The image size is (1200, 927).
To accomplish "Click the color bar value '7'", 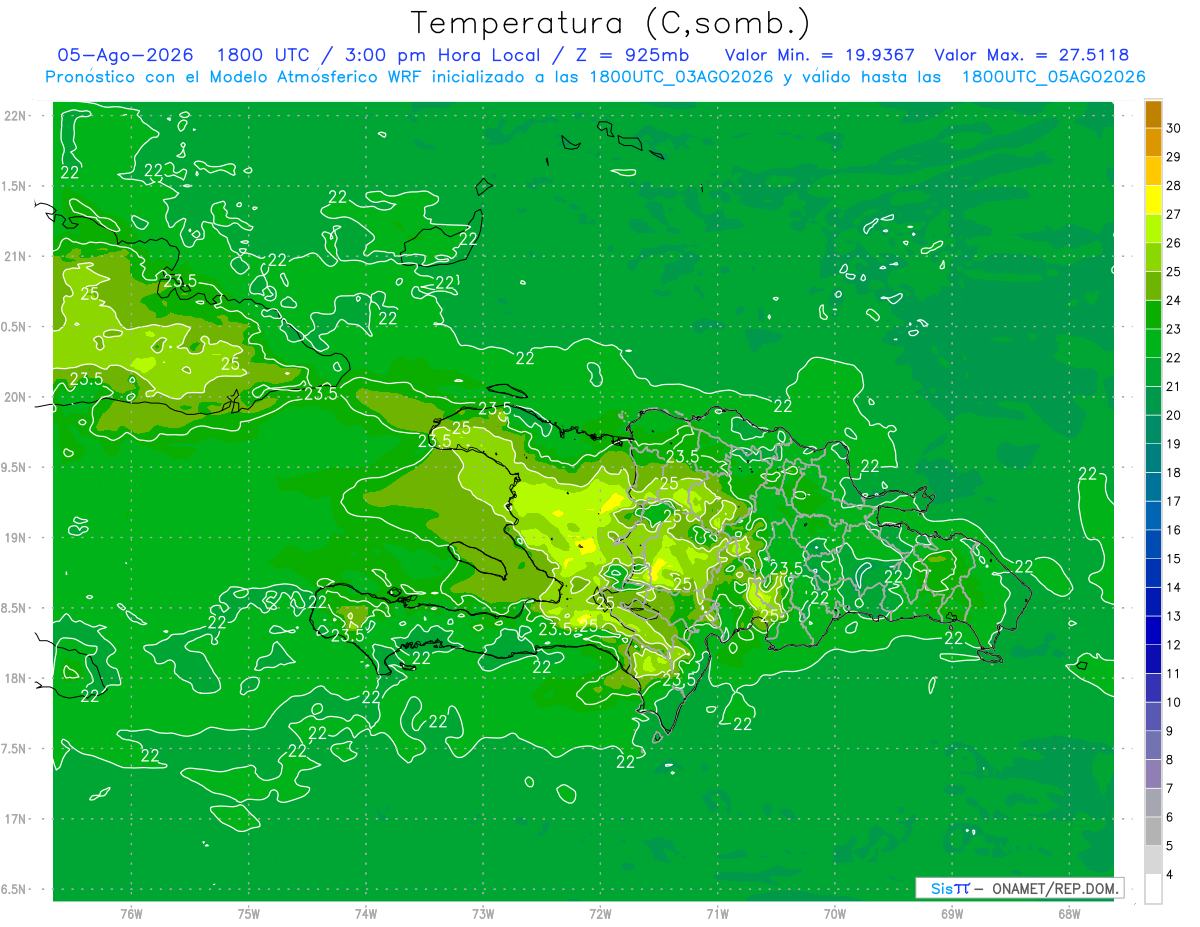I will click(x=1171, y=789).
